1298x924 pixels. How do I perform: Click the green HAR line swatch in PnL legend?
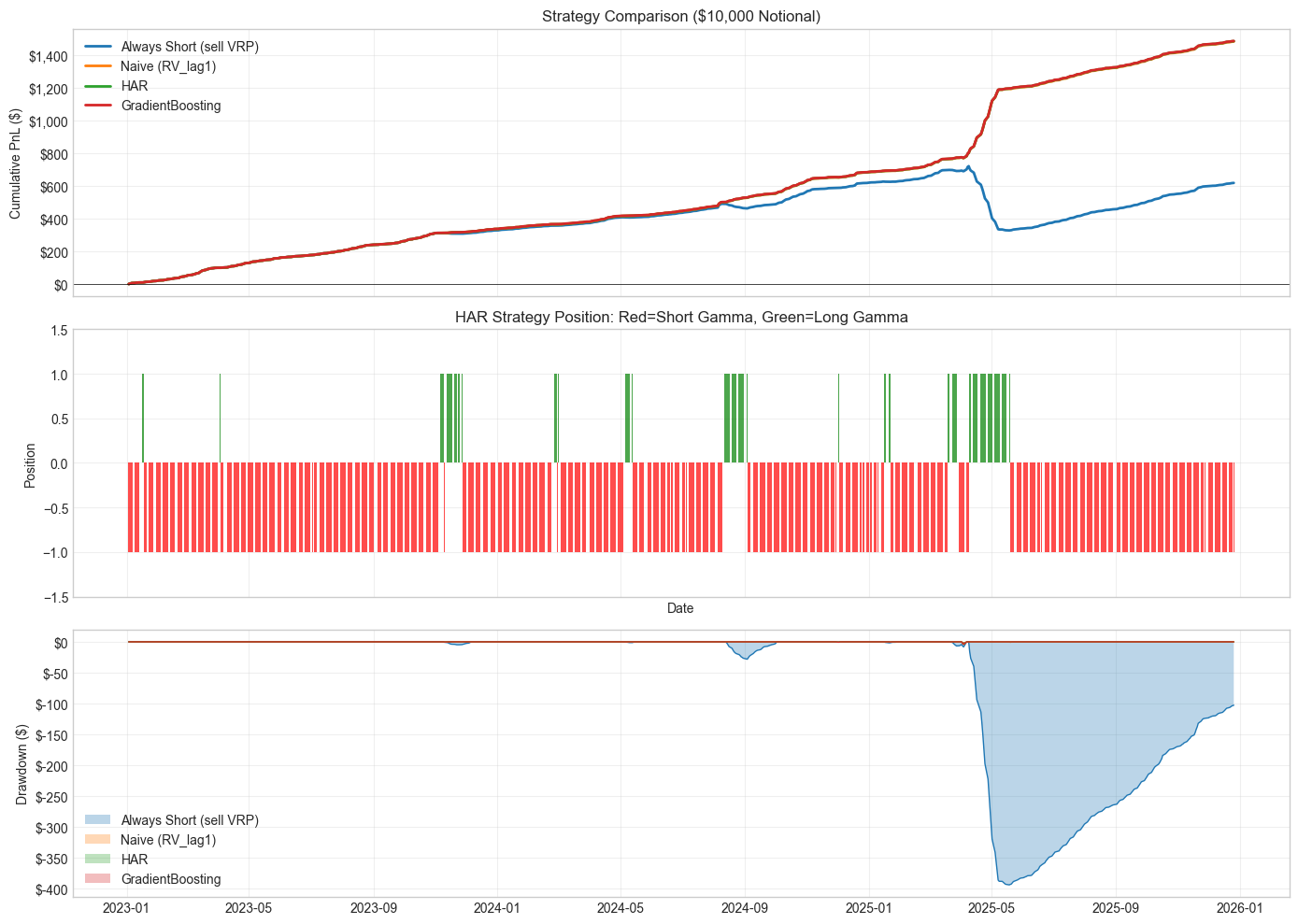tap(97, 86)
